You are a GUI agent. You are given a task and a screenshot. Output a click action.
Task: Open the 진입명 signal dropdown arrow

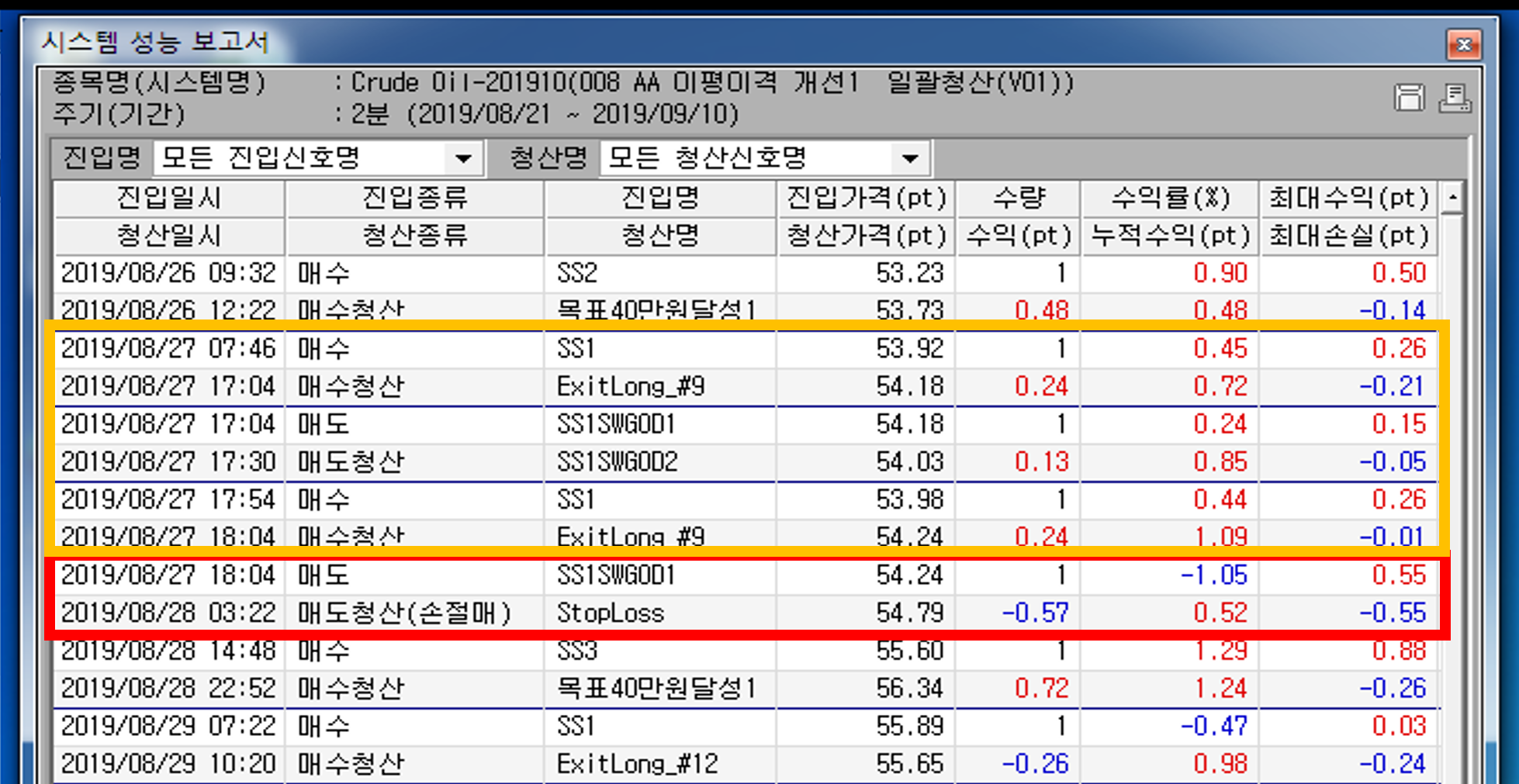[x=463, y=159]
